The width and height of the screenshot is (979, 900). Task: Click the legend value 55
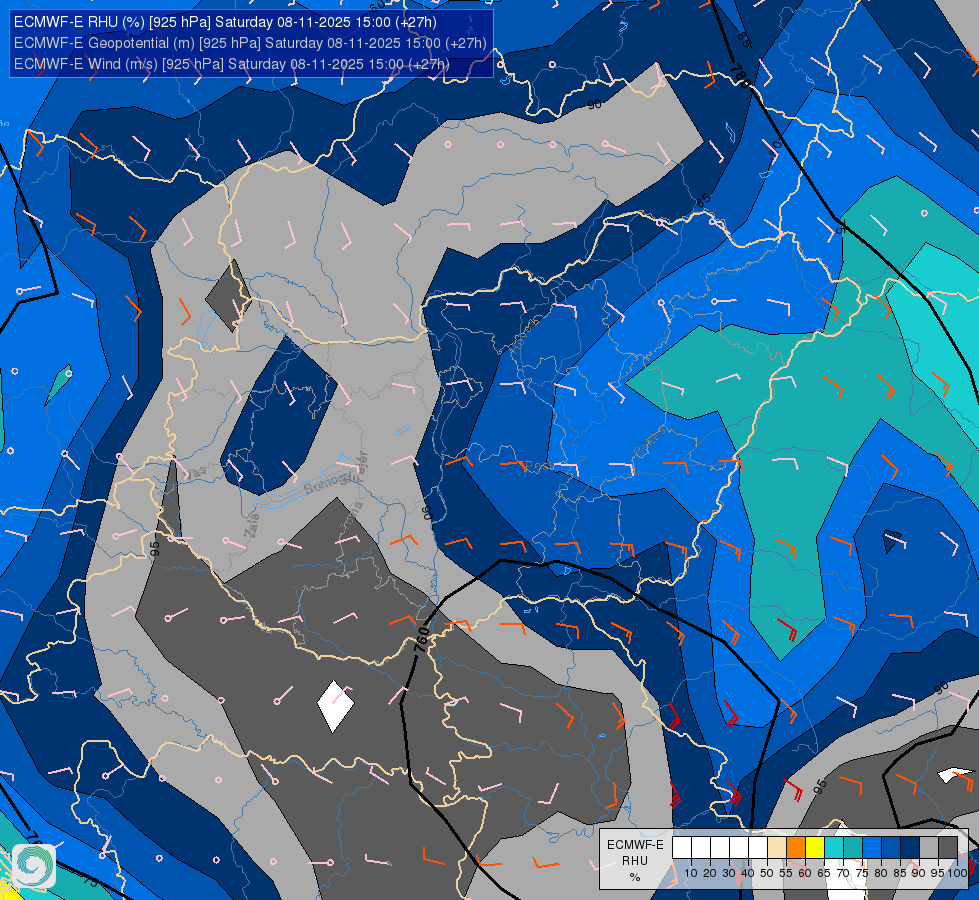pyautogui.click(x=786, y=873)
